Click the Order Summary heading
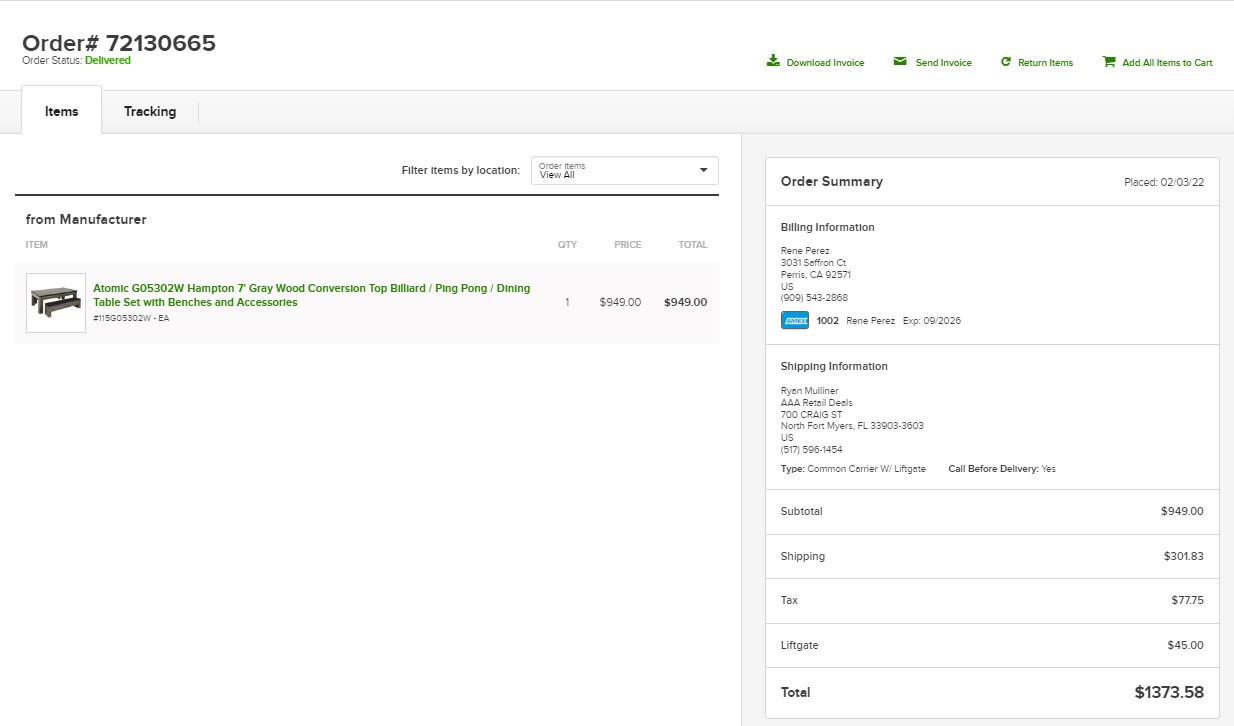 832,181
